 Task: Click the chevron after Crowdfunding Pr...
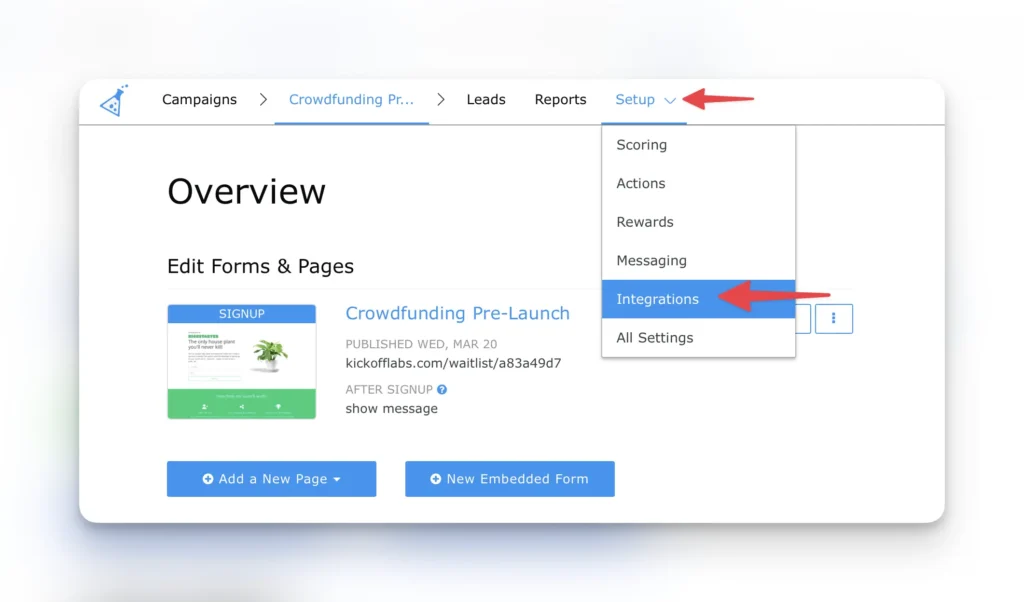(x=441, y=99)
